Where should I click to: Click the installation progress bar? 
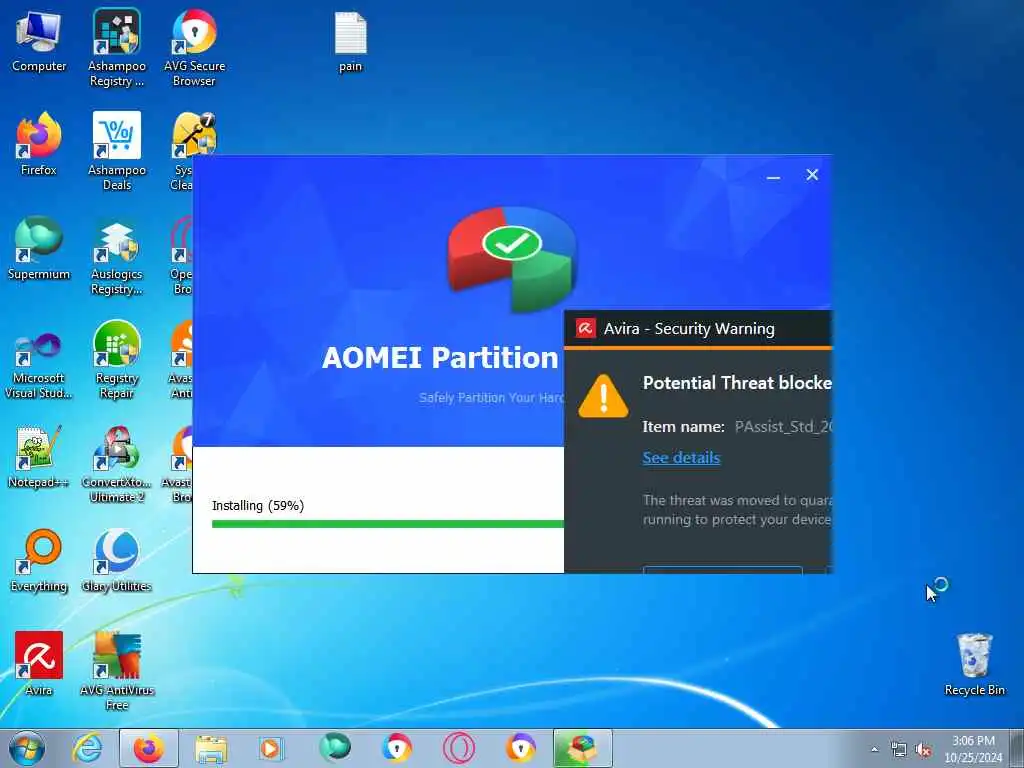tap(388, 524)
